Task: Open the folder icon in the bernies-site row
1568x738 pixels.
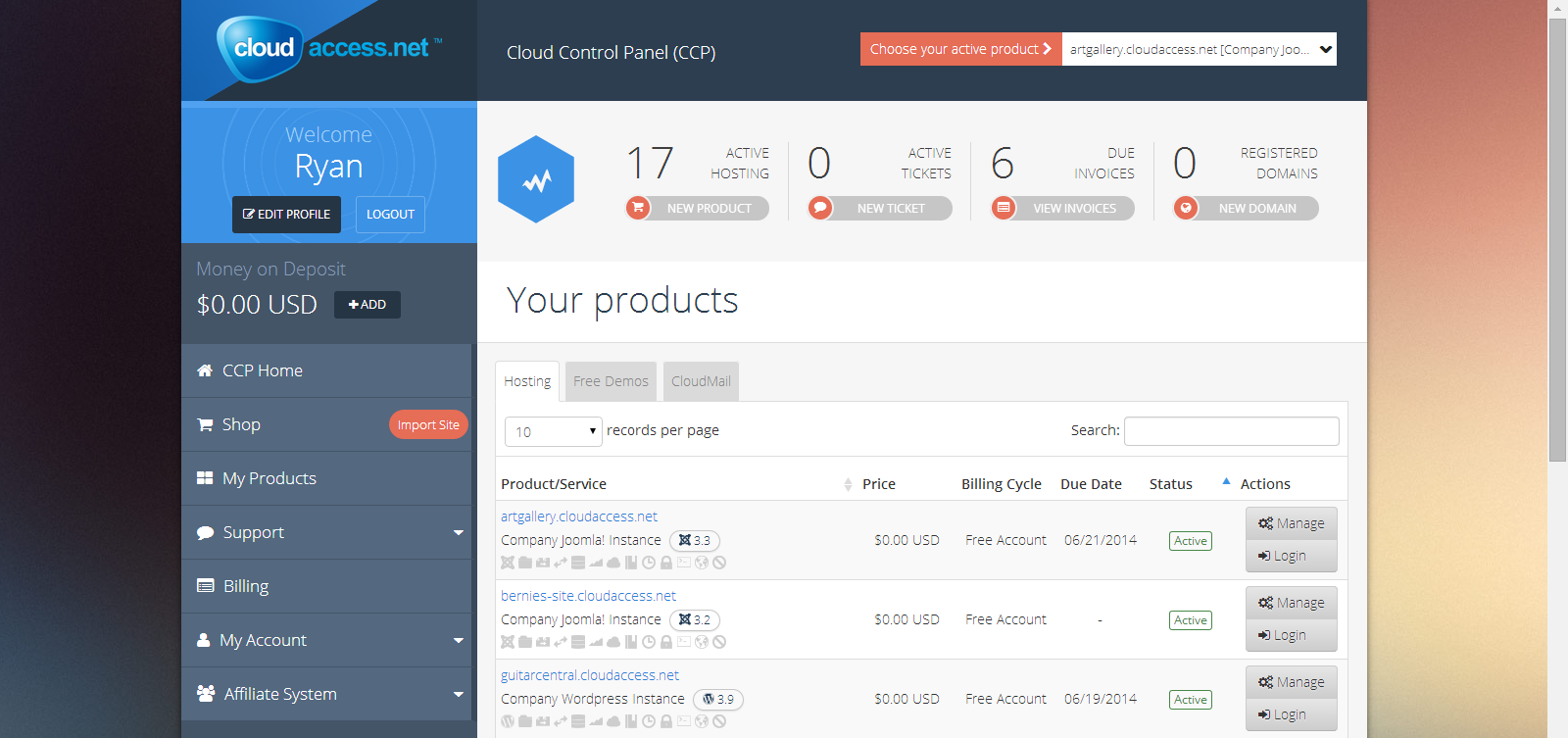Action: pyautogui.click(x=525, y=642)
